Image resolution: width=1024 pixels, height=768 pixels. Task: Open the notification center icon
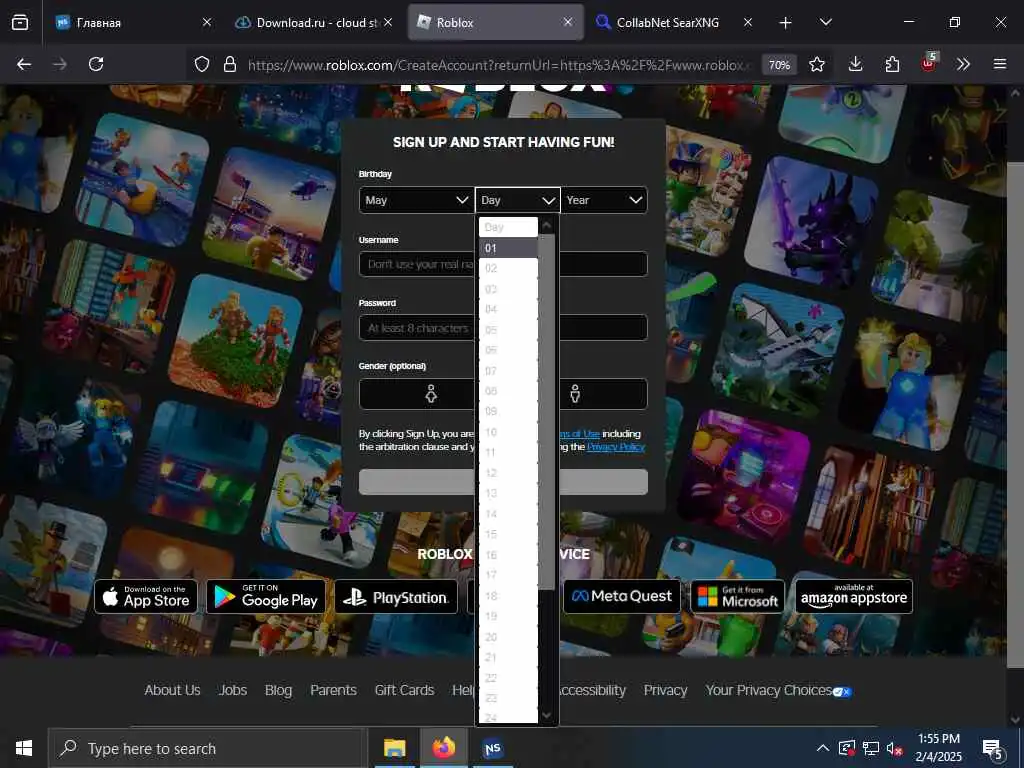993,749
